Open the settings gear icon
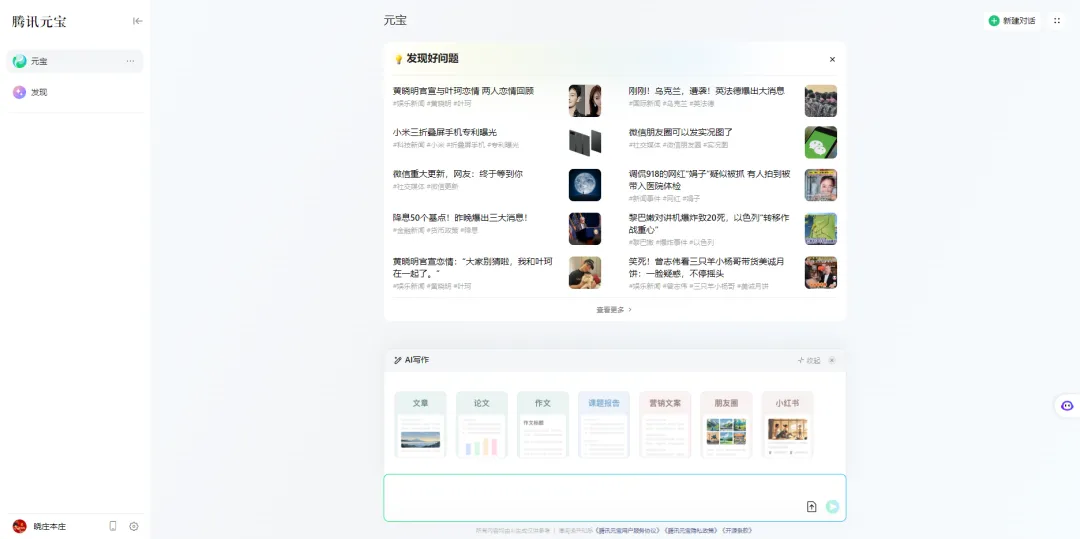This screenshot has width=1080, height=539. (x=134, y=526)
